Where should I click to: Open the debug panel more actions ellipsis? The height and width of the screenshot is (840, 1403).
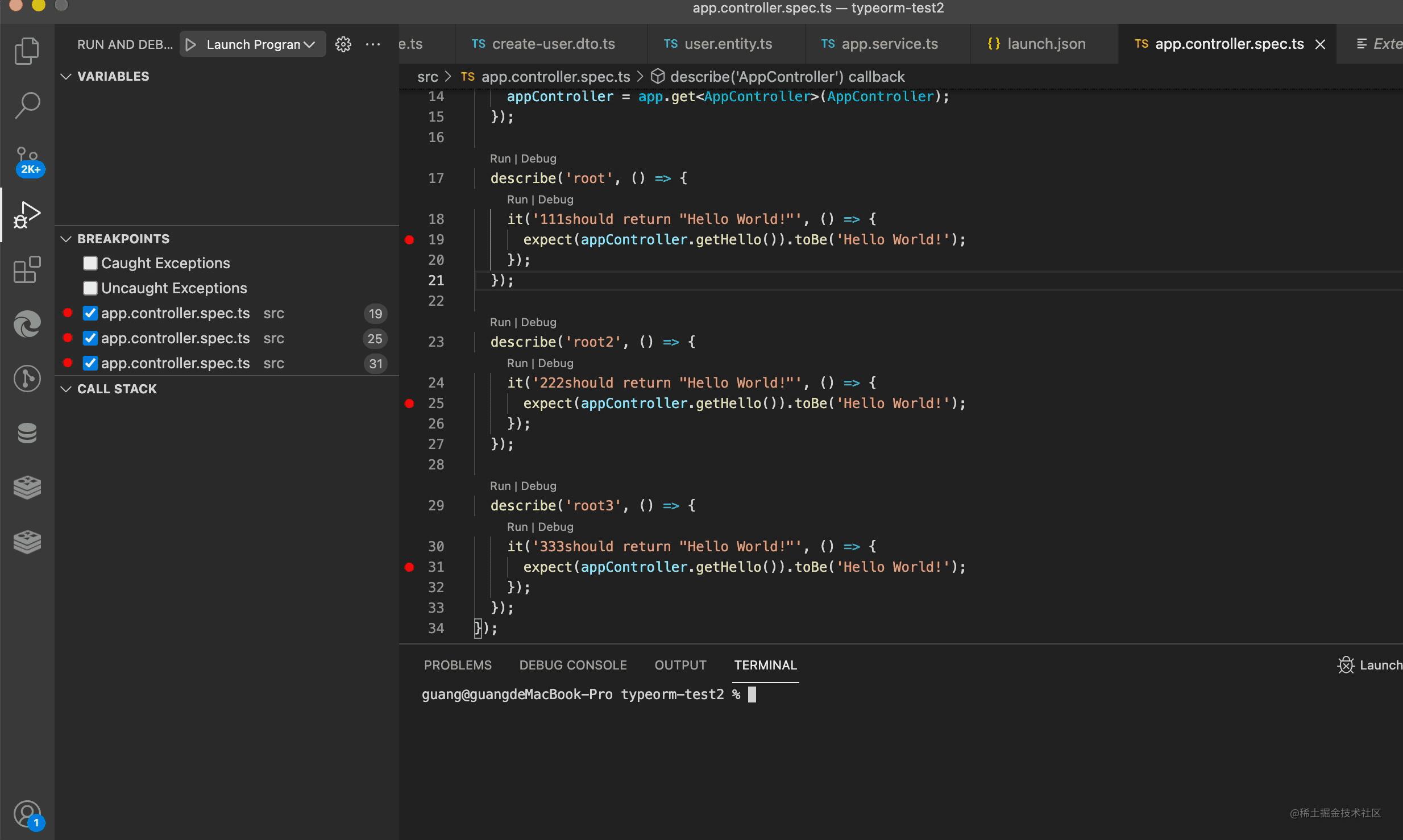tap(373, 44)
